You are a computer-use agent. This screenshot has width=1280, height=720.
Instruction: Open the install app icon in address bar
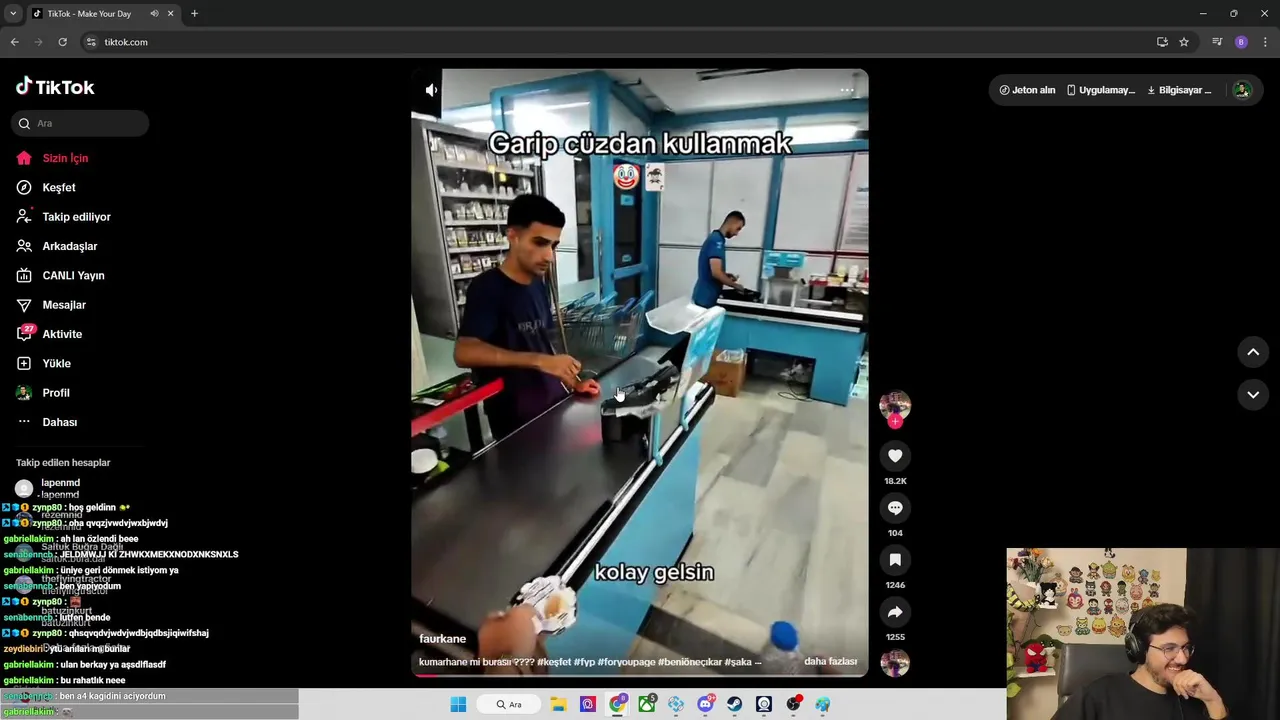[x=1162, y=42]
